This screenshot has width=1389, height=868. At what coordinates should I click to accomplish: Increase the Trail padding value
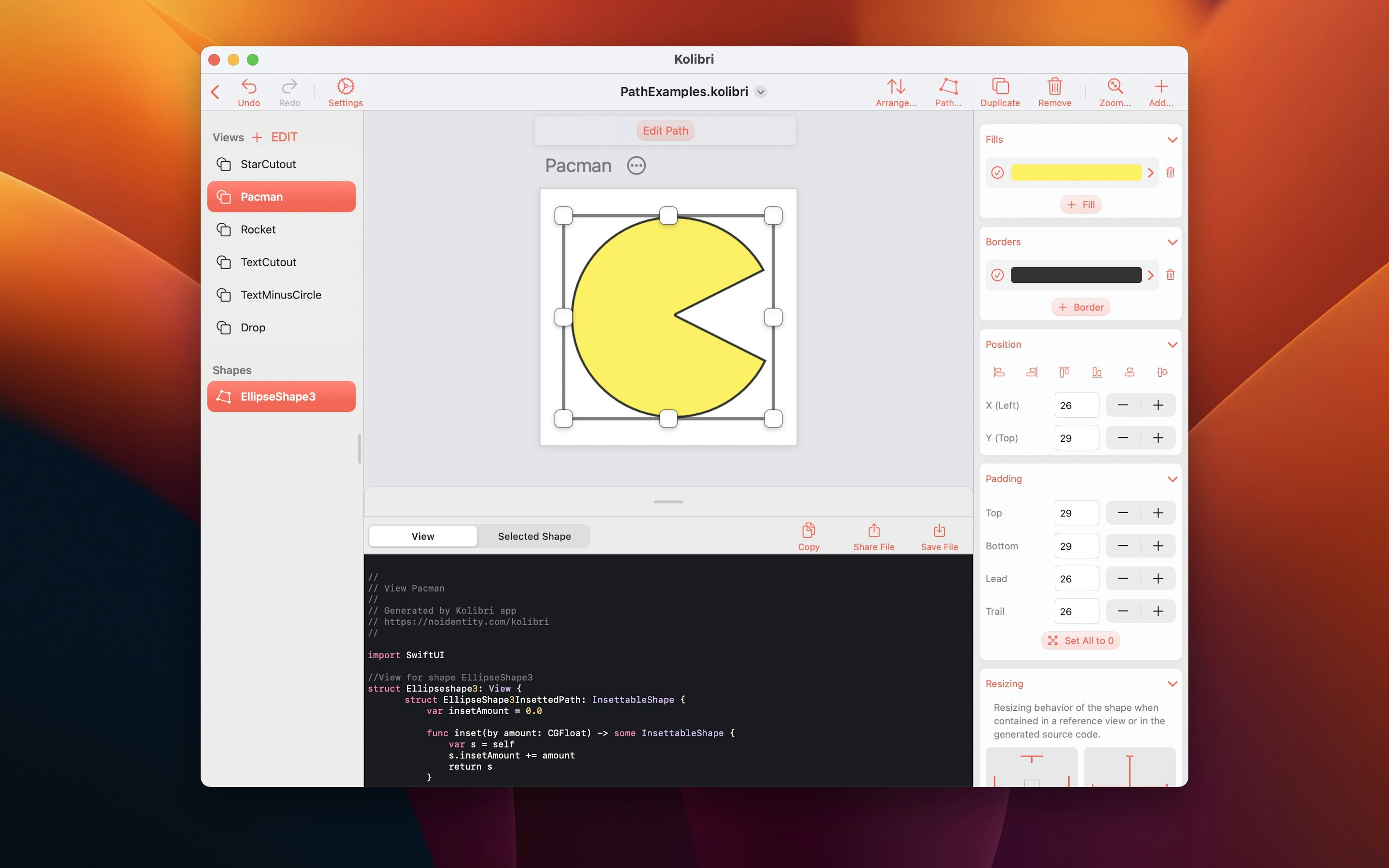coord(1158,611)
